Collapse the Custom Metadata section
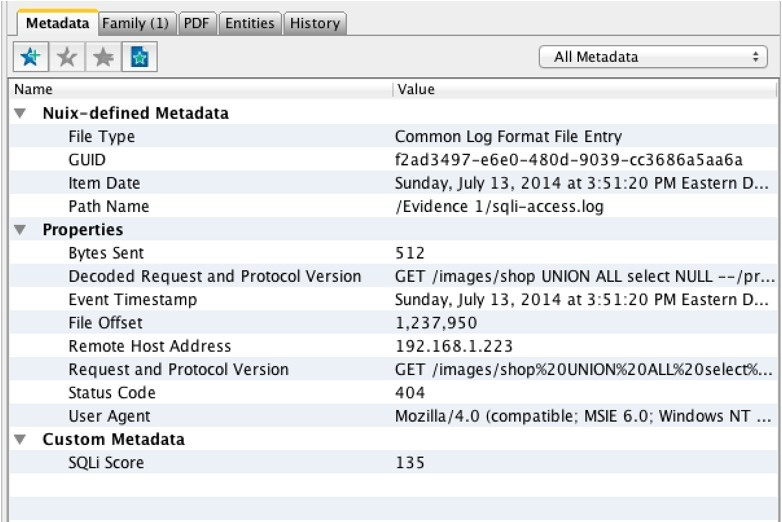 coord(20,439)
